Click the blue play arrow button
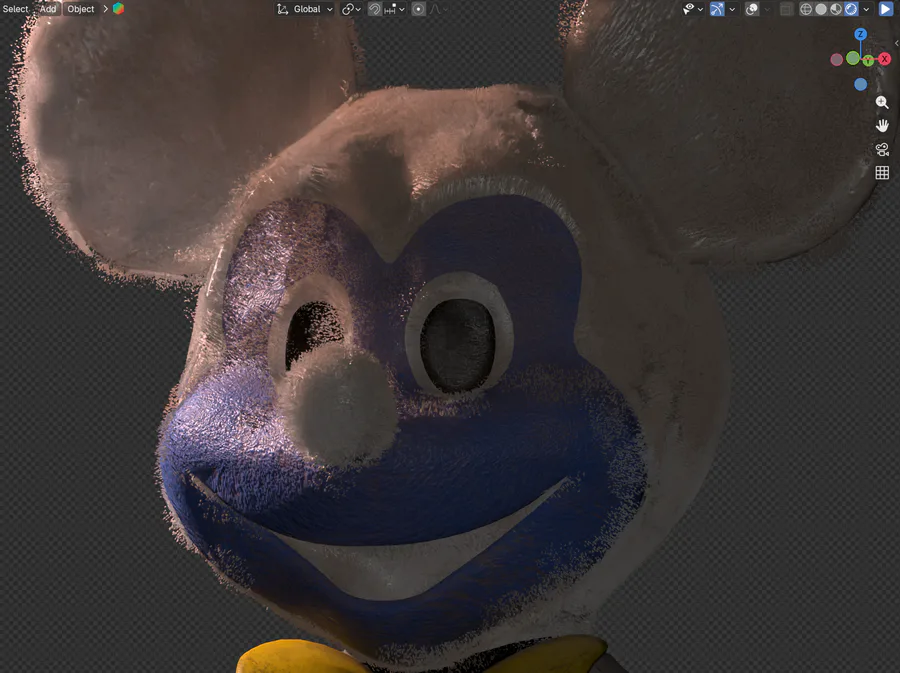The height and width of the screenshot is (673, 900). click(x=886, y=9)
